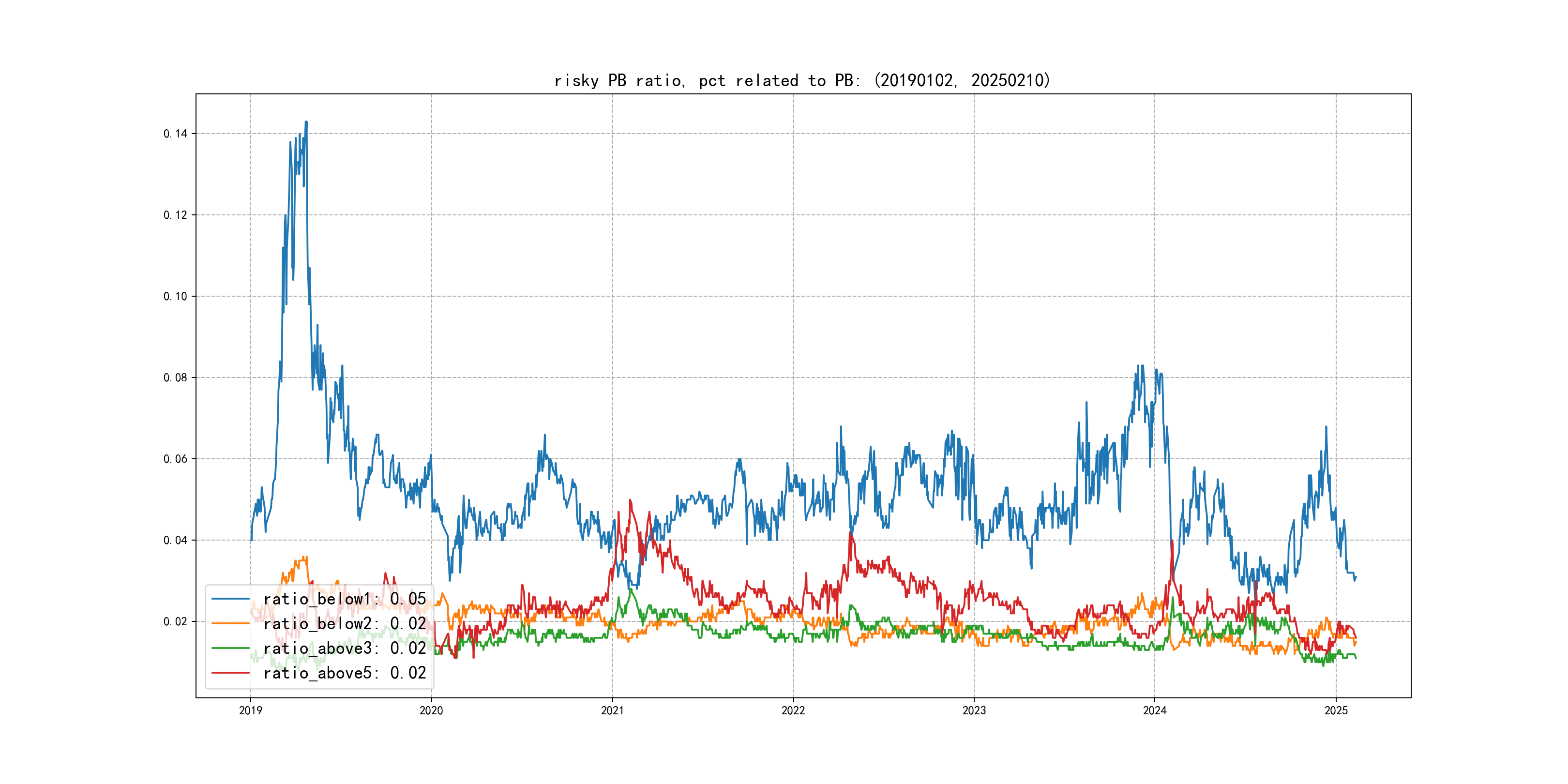
Task: Click the 2020 x-axis tick label
Action: coord(431,710)
